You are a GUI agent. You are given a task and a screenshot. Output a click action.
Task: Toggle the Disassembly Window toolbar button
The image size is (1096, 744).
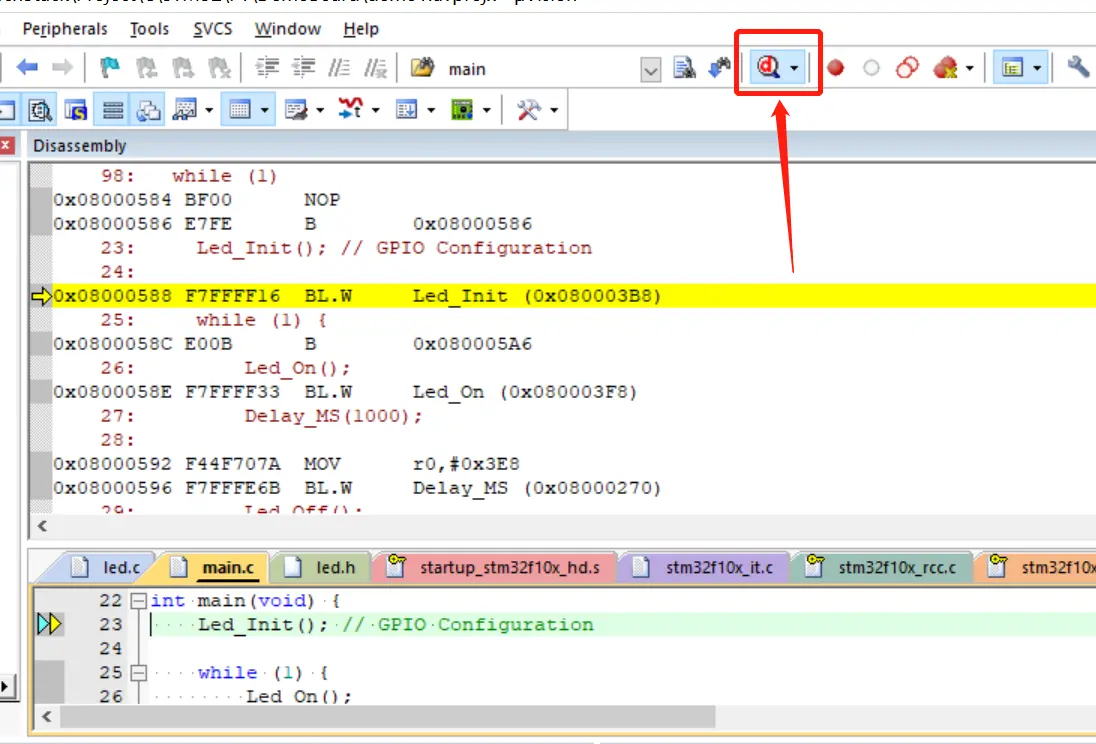pos(41,109)
